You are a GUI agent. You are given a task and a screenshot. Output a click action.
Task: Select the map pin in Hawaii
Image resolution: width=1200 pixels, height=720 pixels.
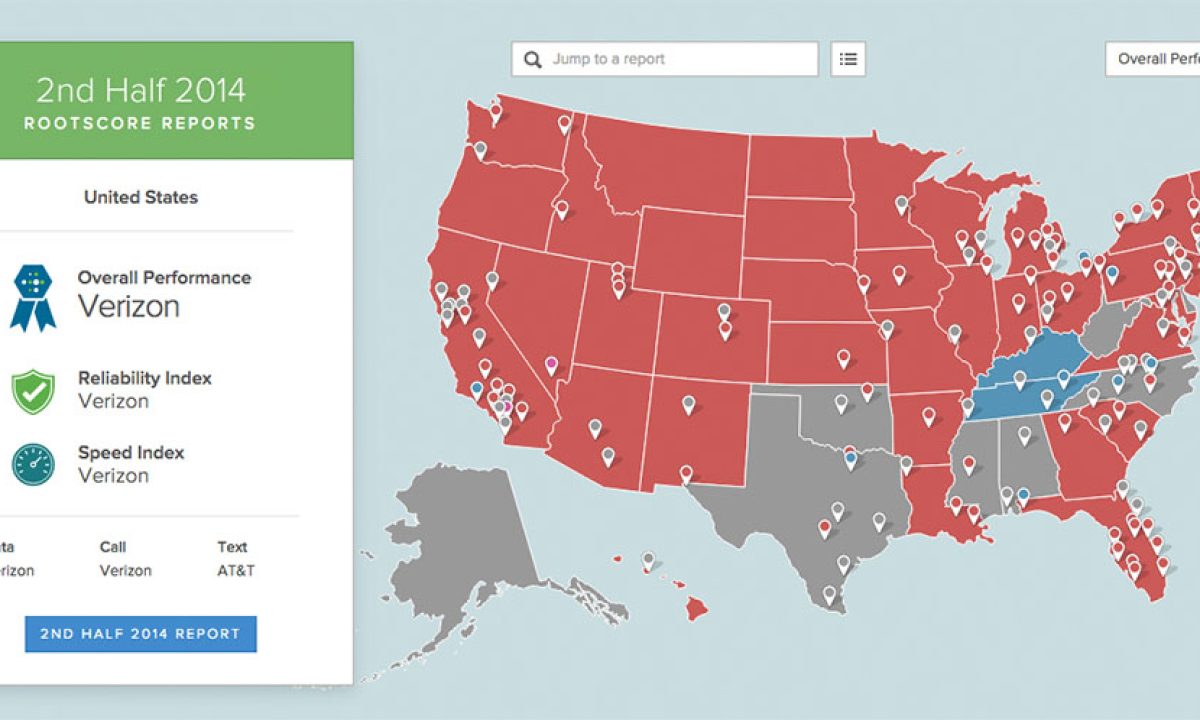tap(648, 560)
